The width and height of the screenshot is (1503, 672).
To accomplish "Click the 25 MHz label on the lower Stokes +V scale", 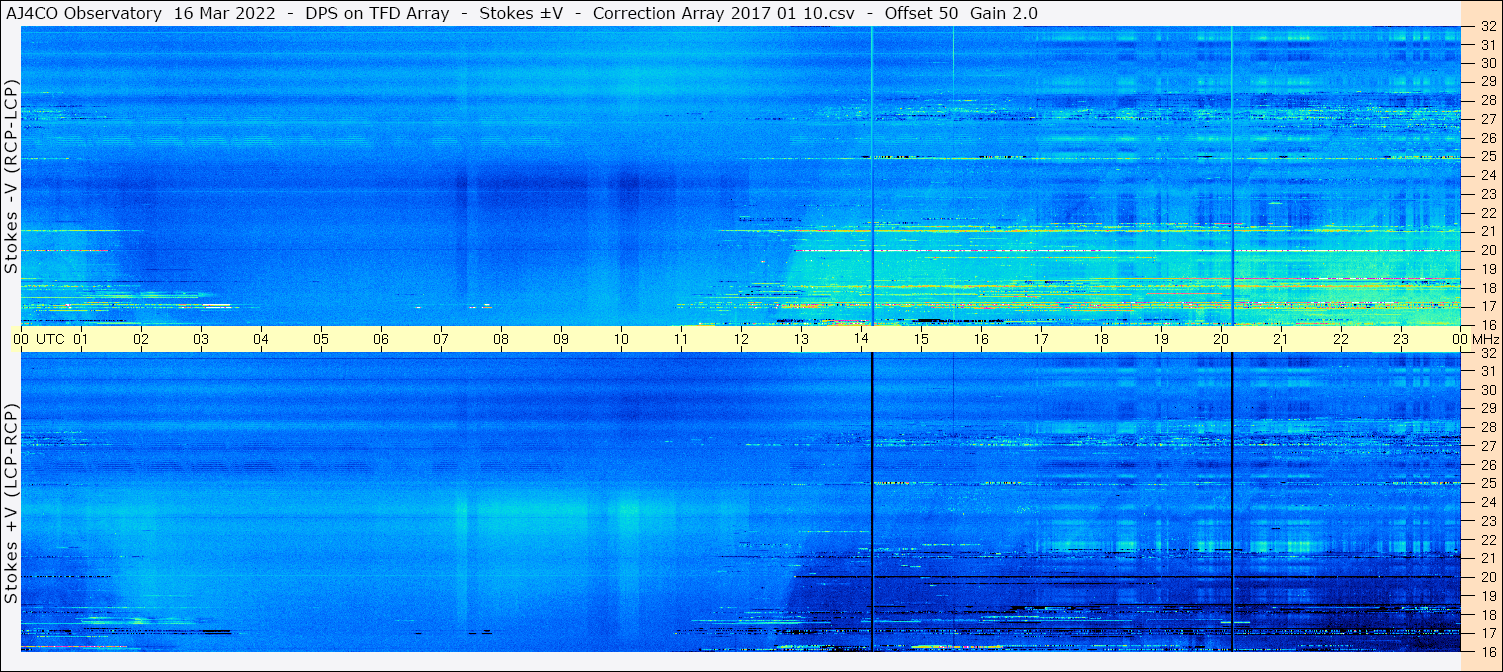I will 1488,484.
